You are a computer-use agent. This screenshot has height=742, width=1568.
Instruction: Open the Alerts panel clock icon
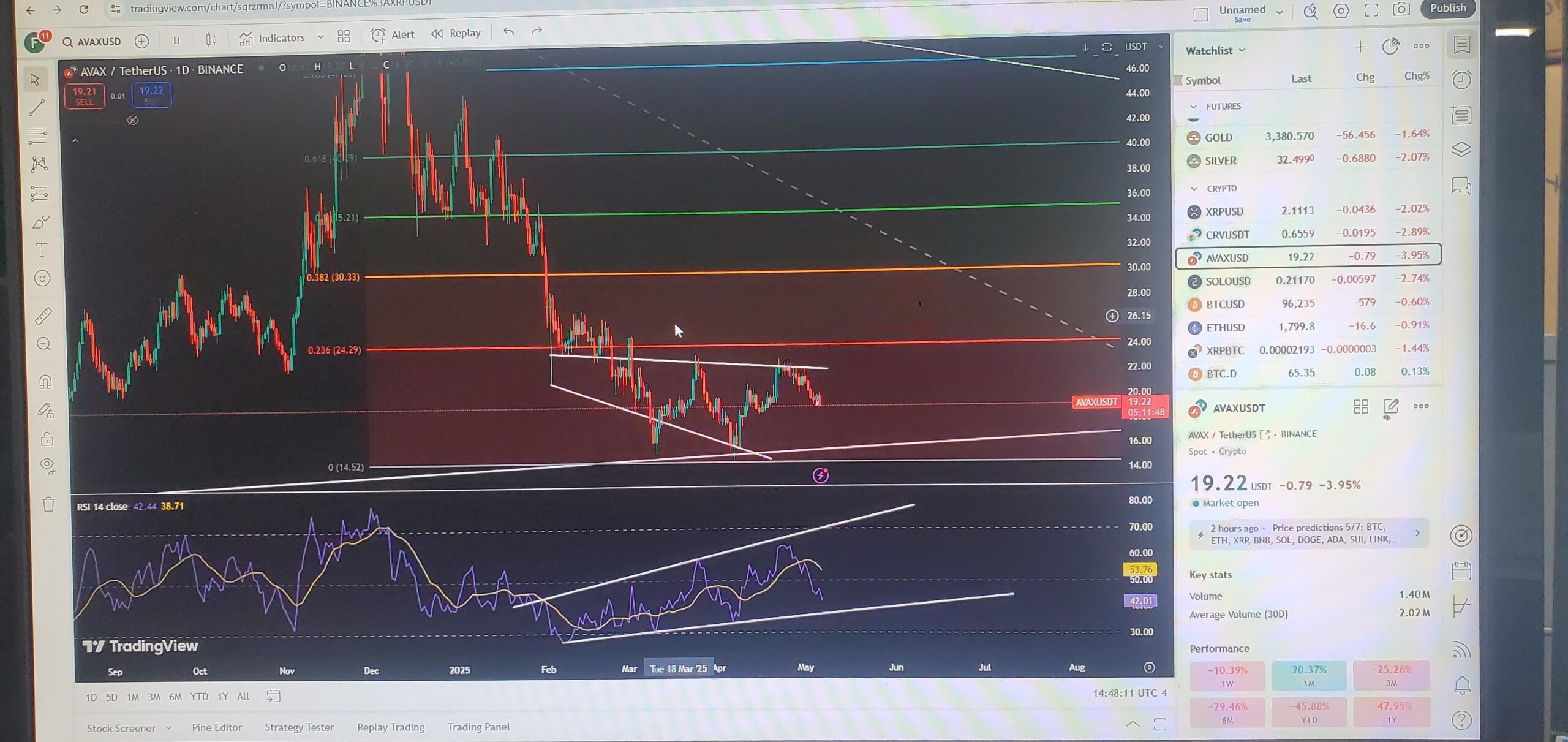[x=1462, y=80]
